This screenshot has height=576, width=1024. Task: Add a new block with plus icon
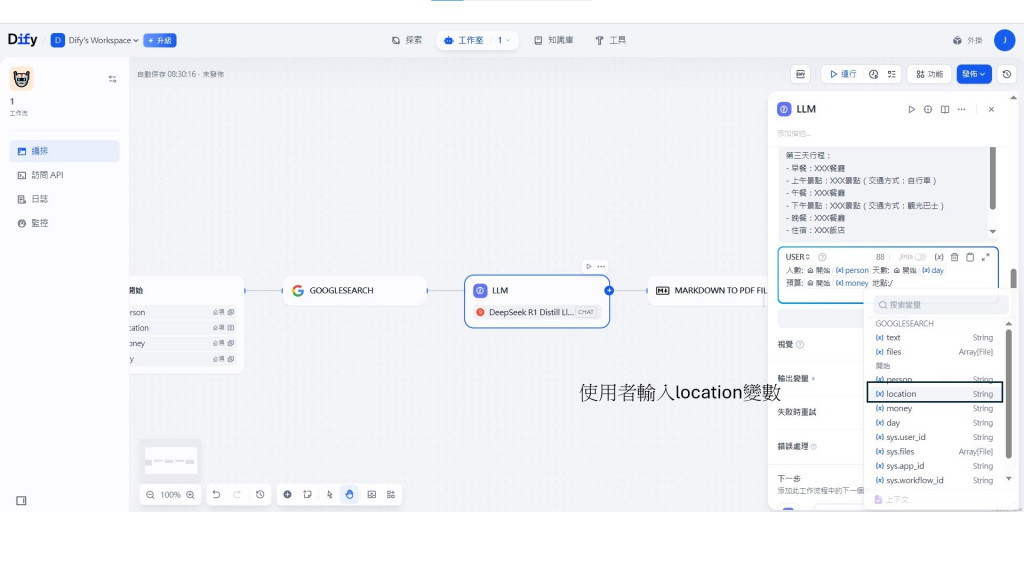pos(287,495)
